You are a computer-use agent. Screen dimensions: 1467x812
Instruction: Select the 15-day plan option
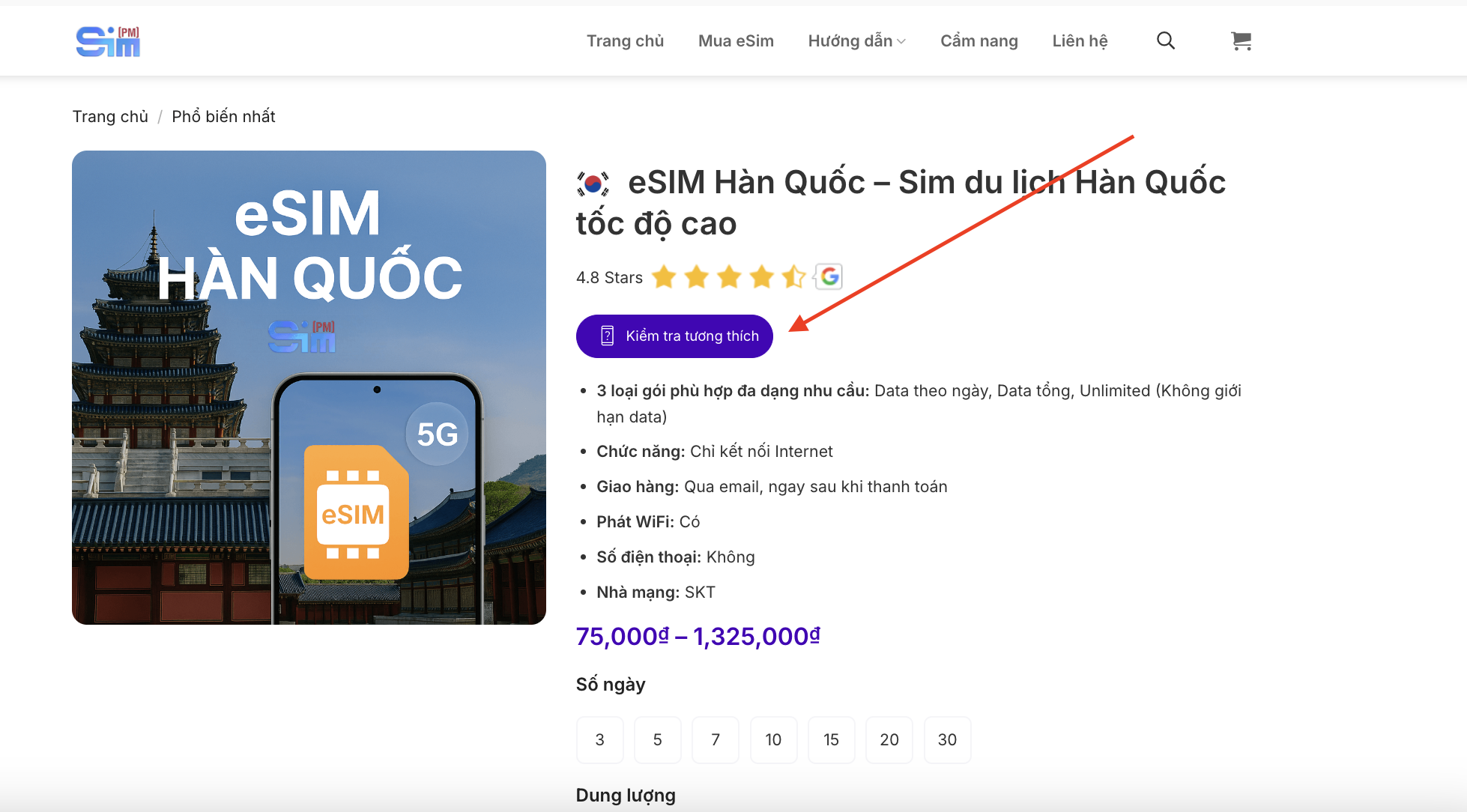[x=831, y=739]
